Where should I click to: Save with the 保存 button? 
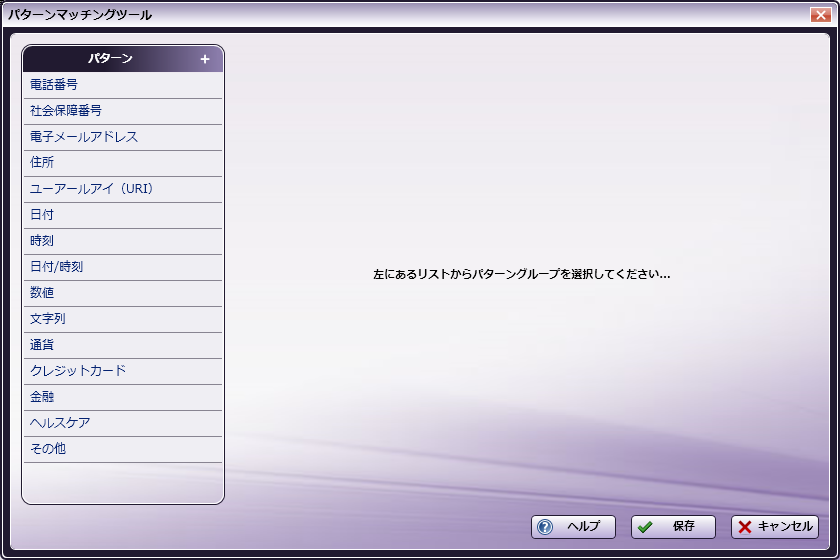pos(673,527)
